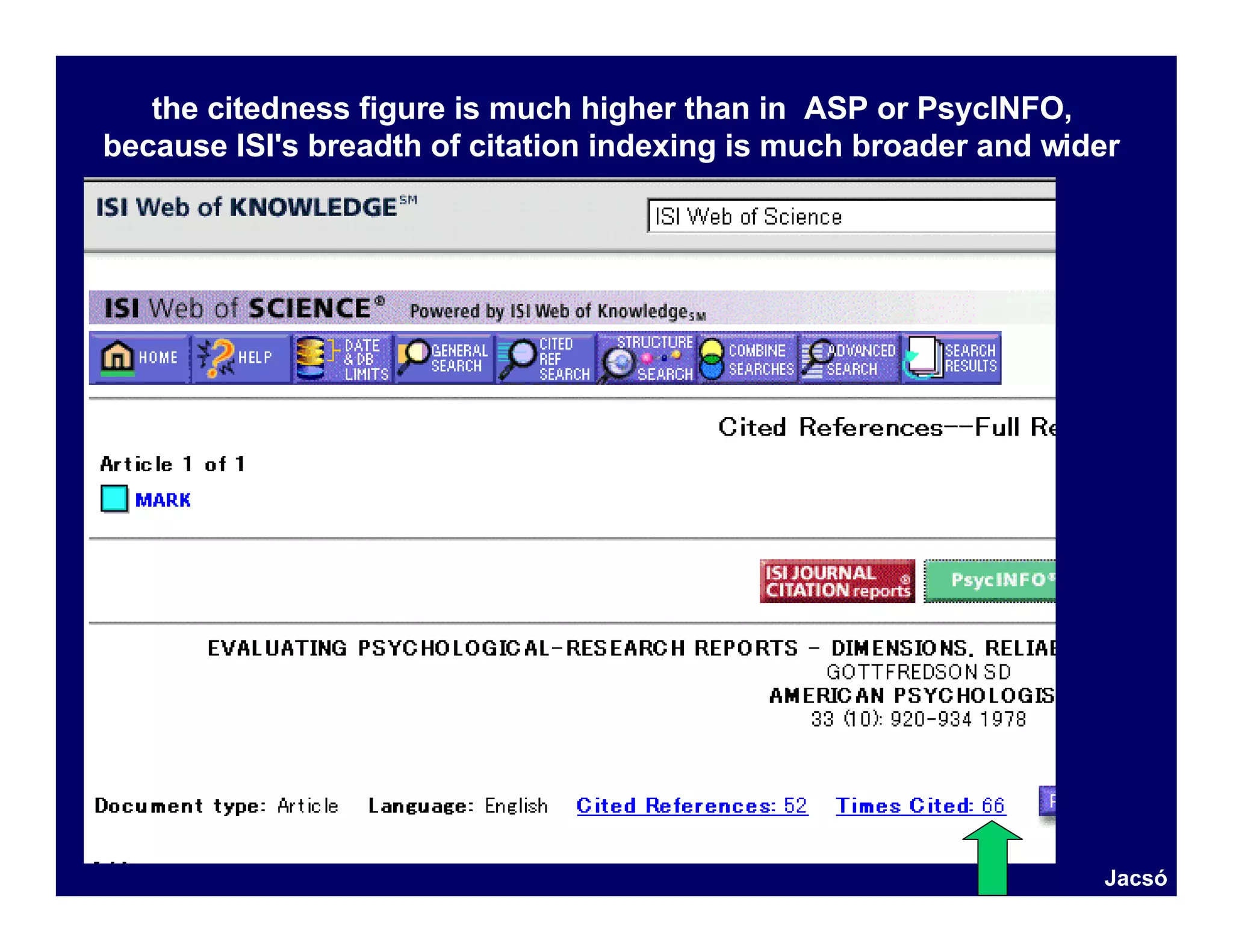This screenshot has width=1233, height=952.
Task: Open Date & DB Limits
Action: point(342,357)
